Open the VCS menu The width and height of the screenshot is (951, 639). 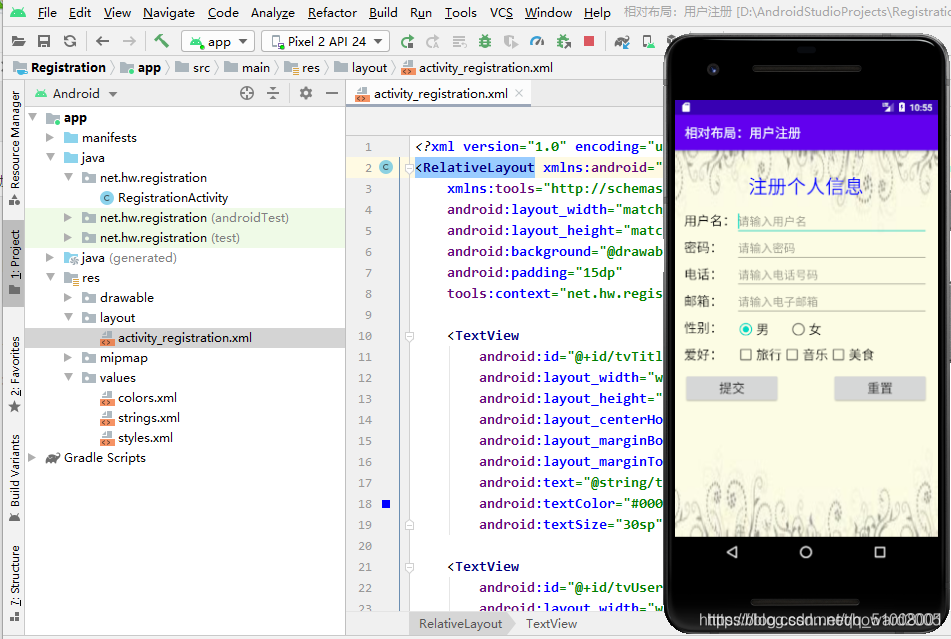[x=501, y=13]
